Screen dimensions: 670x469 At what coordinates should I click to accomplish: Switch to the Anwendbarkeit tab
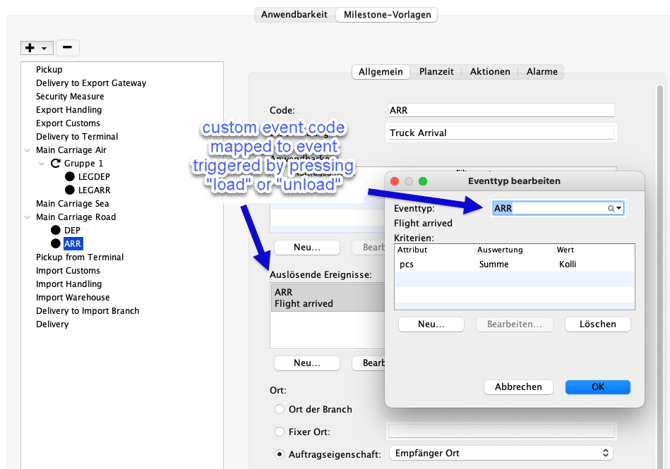pyautogui.click(x=294, y=15)
